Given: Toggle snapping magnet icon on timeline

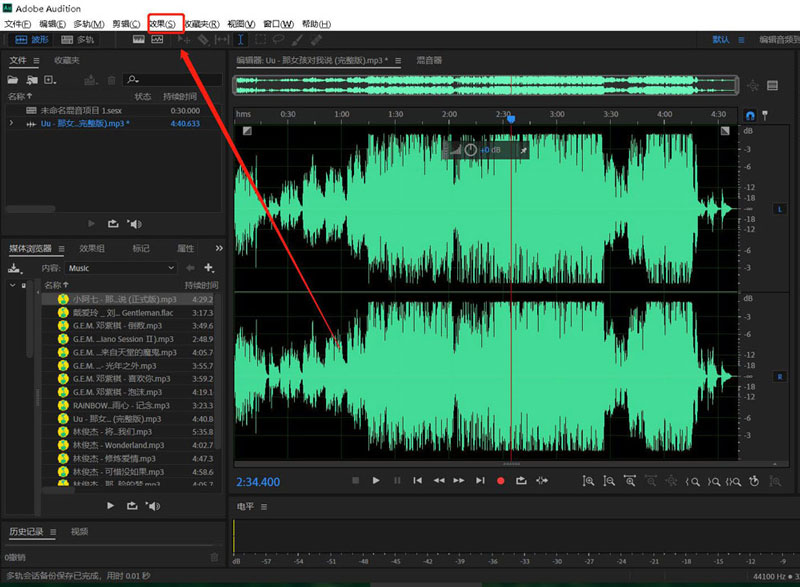Looking at the screenshot, I should point(750,115).
